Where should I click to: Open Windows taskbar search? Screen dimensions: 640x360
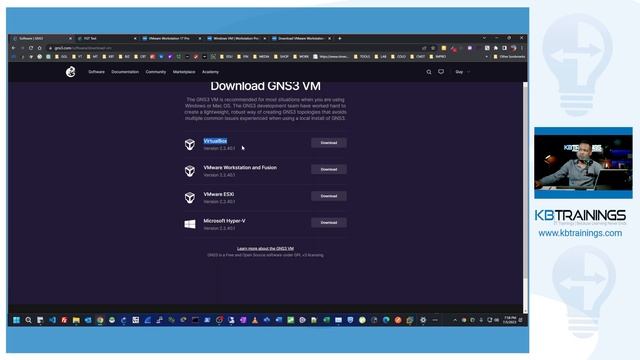click(28, 320)
